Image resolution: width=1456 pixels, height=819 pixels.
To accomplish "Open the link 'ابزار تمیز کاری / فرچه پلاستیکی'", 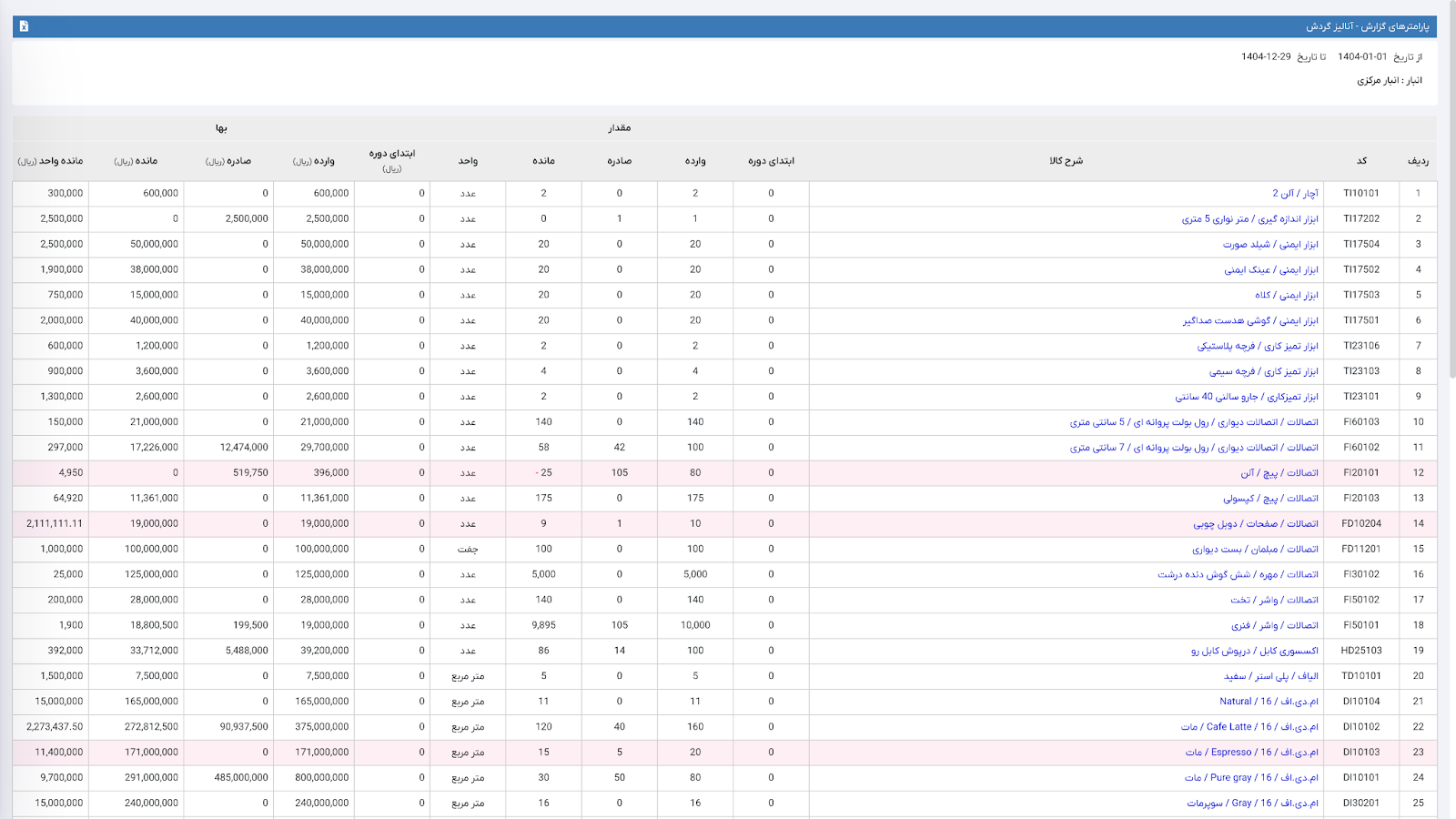I will (1258, 346).
